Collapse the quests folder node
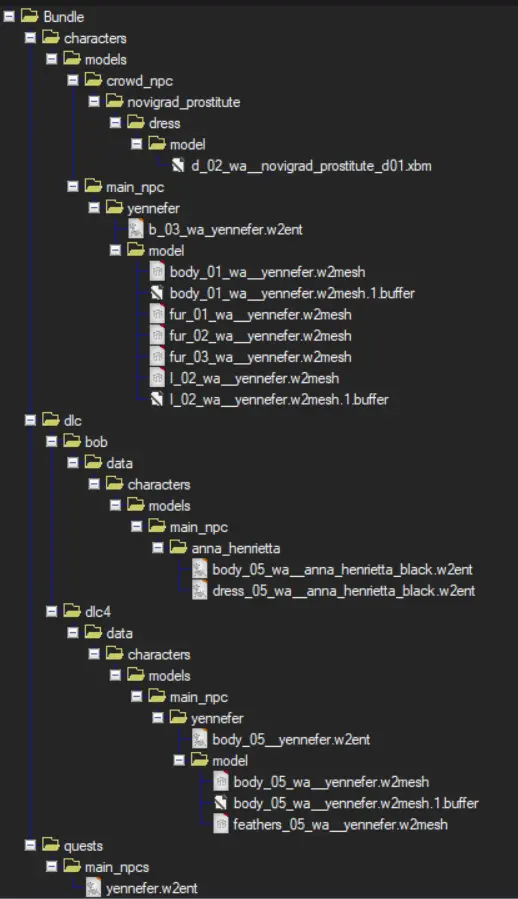 [x=30, y=846]
